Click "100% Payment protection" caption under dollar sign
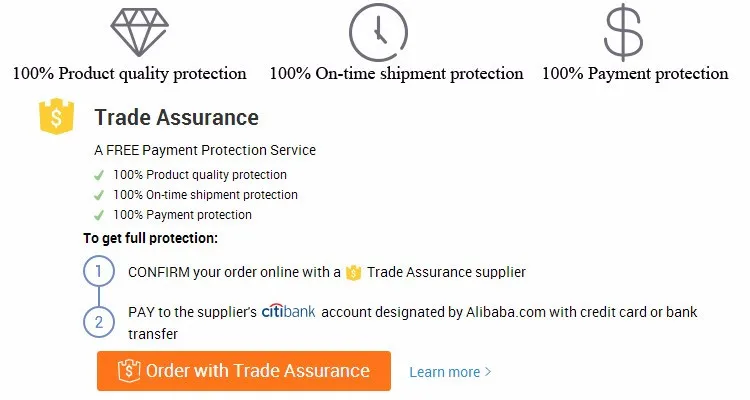This screenshot has width=750, height=400. click(635, 73)
